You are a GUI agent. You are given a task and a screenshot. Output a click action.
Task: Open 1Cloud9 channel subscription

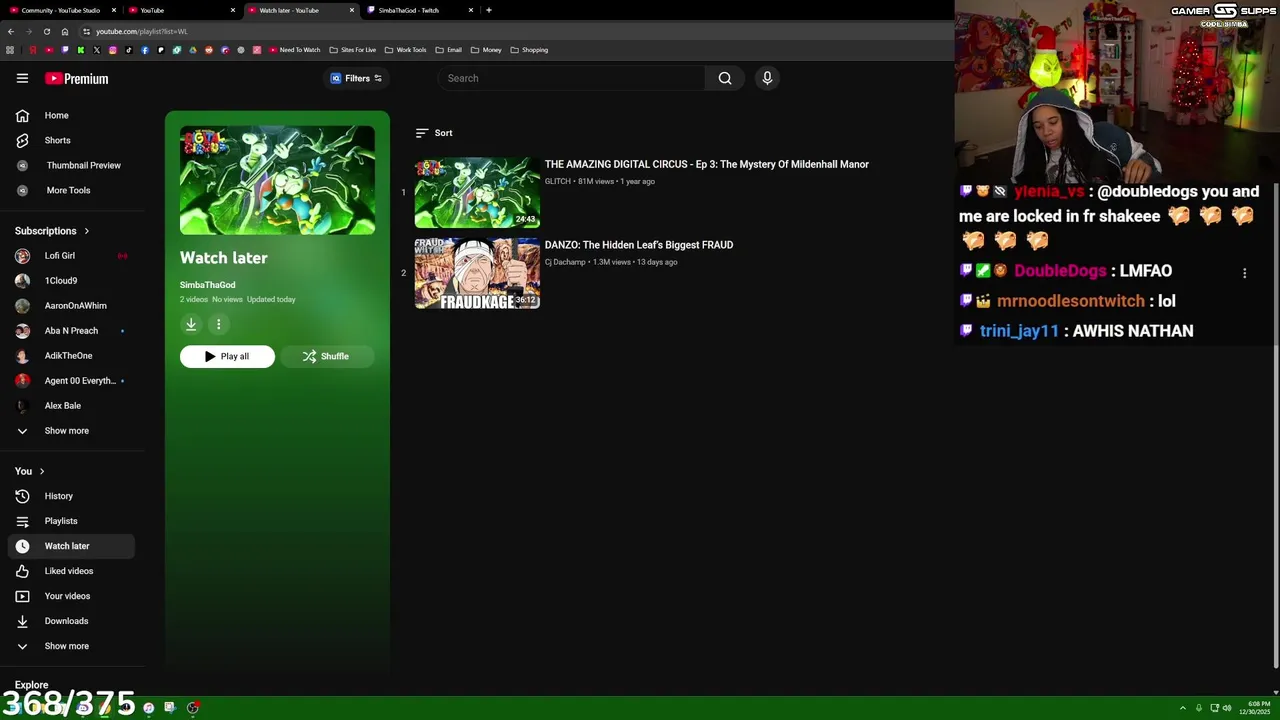point(70,280)
